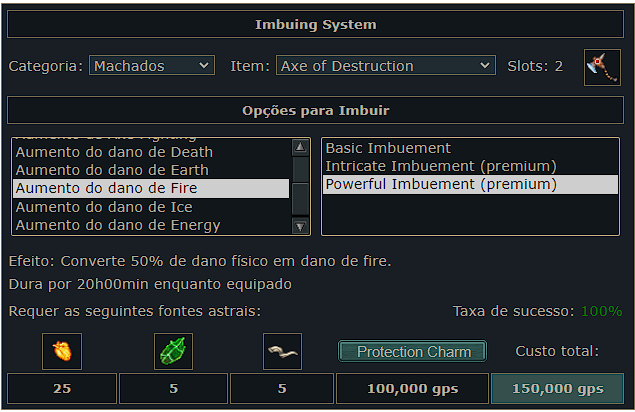Image resolution: width=635 pixels, height=412 pixels.
Task: Toggle the Protection Charm button
Action: [x=413, y=352]
